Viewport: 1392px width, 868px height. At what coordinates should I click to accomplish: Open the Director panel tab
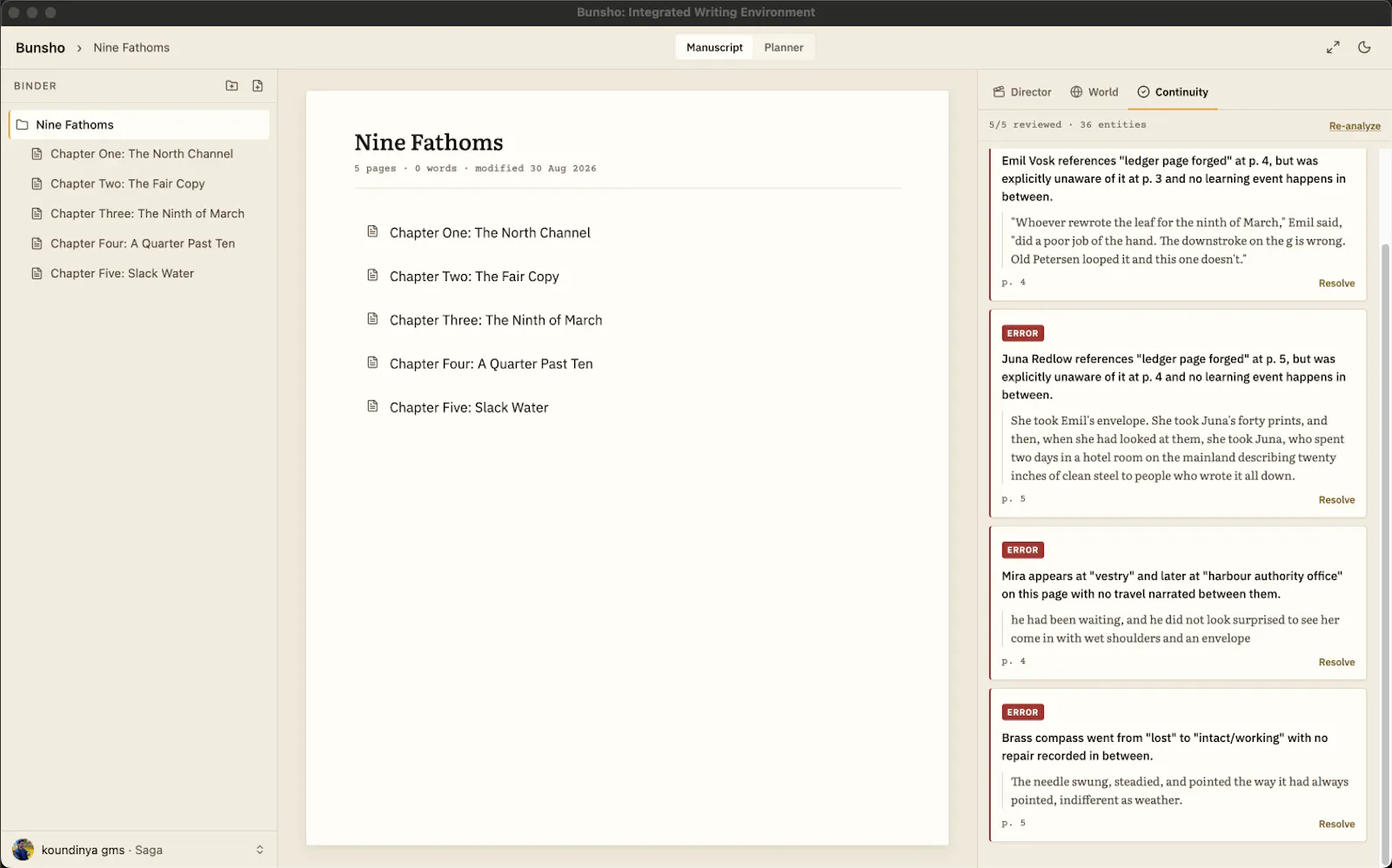click(x=1022, y=92)
